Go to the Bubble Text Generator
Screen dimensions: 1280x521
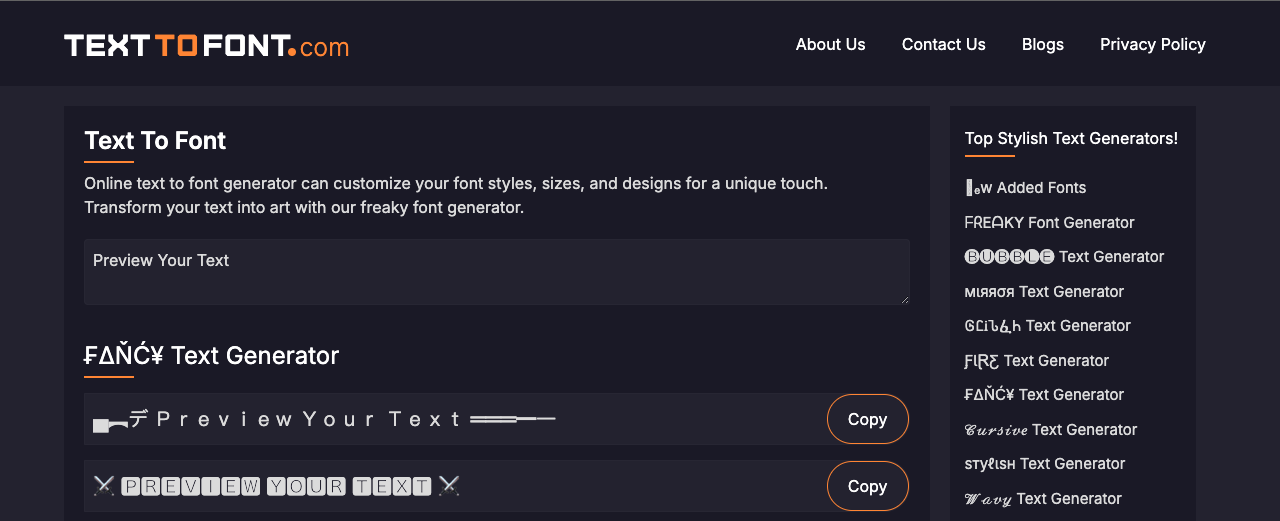click(1064, 257)
